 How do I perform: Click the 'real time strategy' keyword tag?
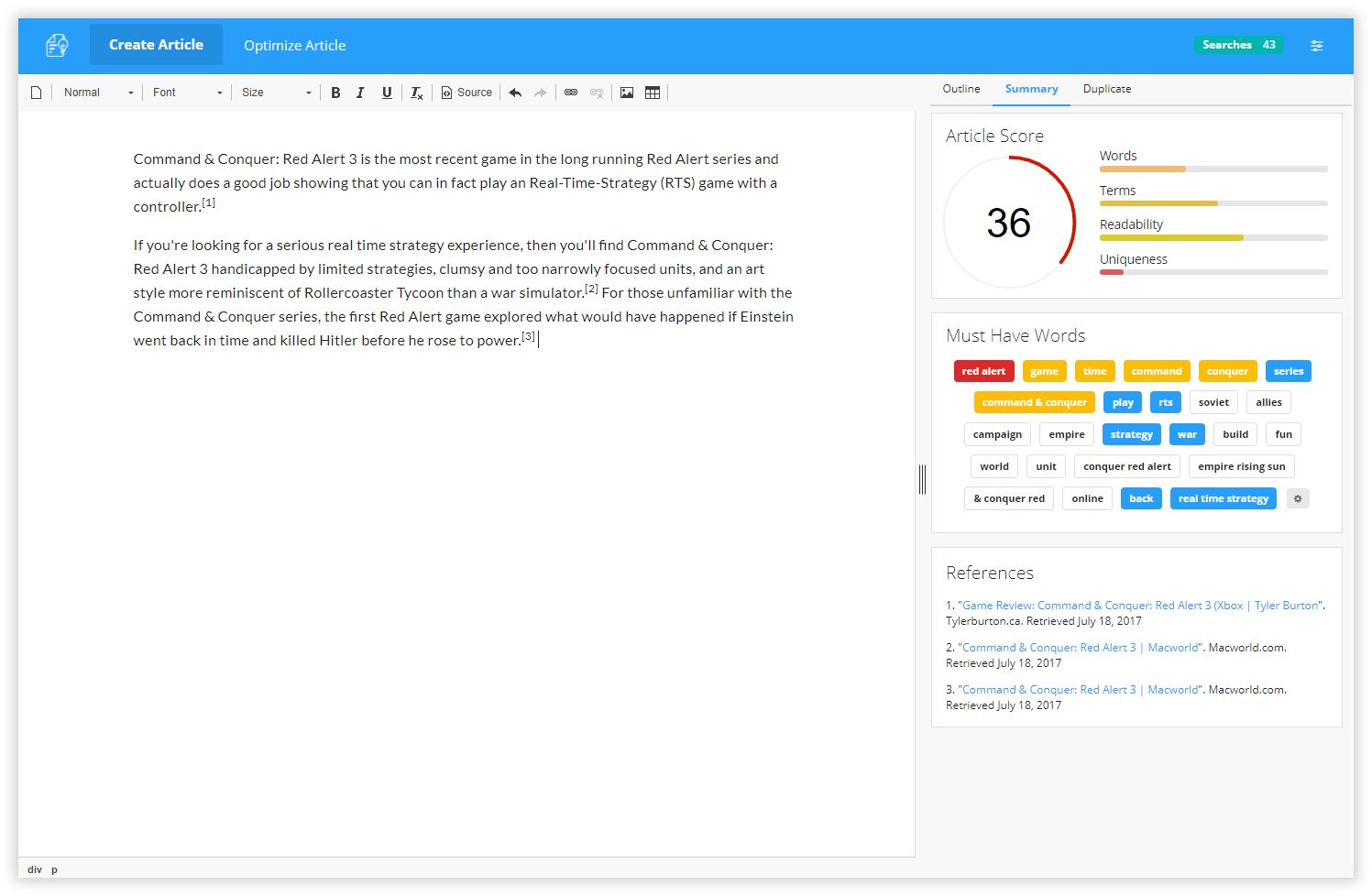(1223, 498)
